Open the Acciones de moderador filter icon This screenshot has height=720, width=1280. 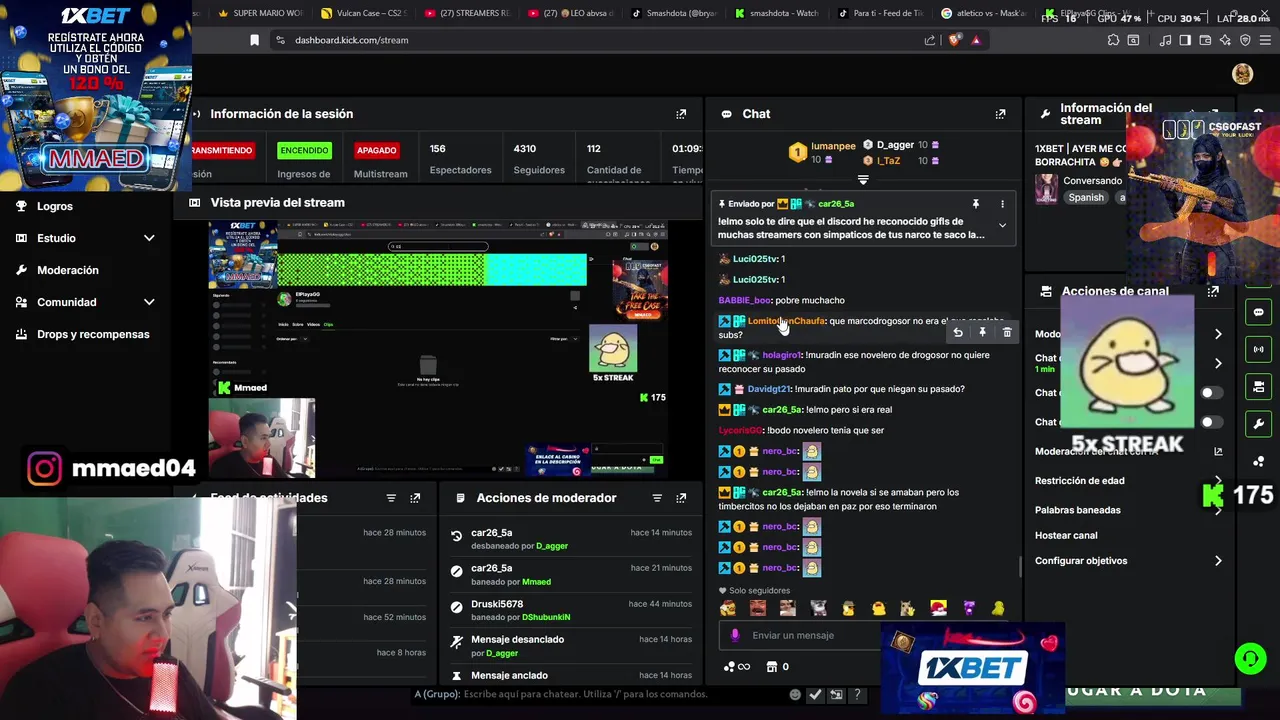pyautogui.click(x=657, y=498)
